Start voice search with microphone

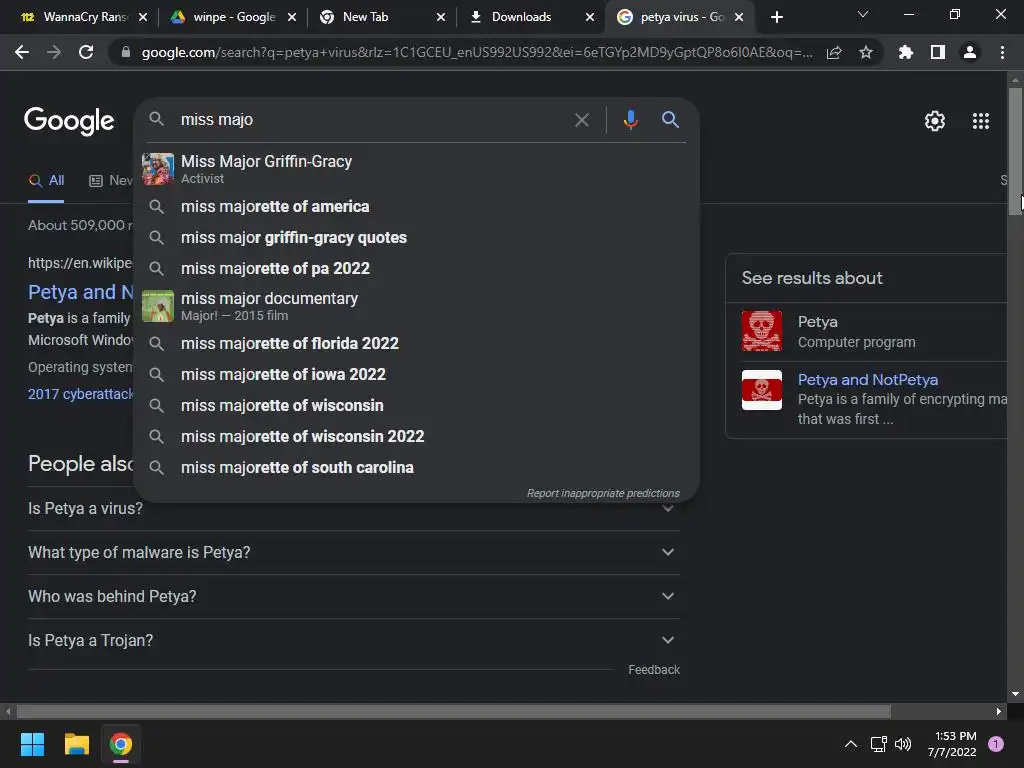(630, 120)
